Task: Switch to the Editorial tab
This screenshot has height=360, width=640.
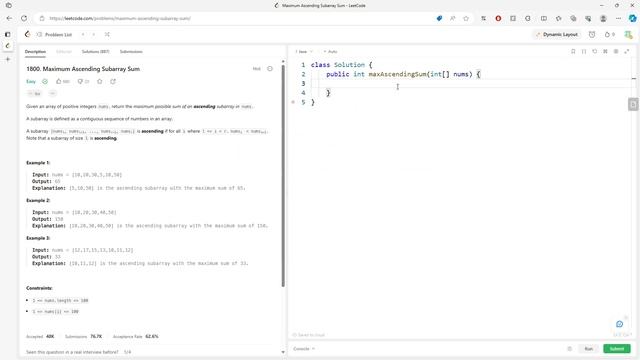Action: pos(64,52)
